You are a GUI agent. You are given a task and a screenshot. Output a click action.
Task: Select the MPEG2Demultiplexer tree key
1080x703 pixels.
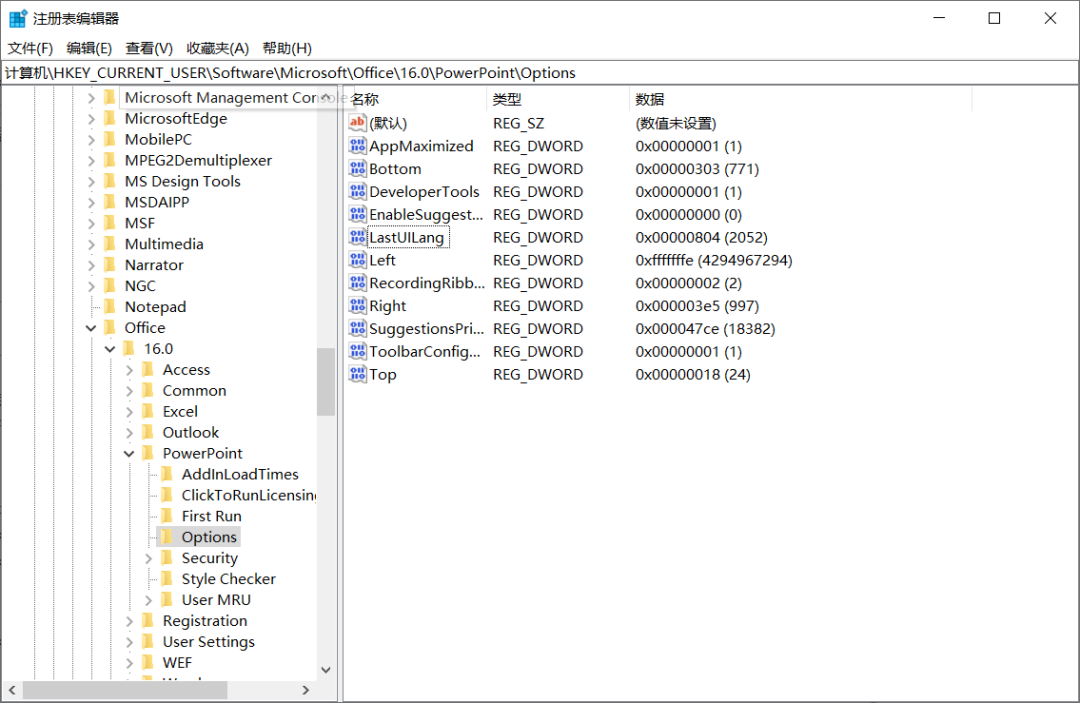[198, 160]
